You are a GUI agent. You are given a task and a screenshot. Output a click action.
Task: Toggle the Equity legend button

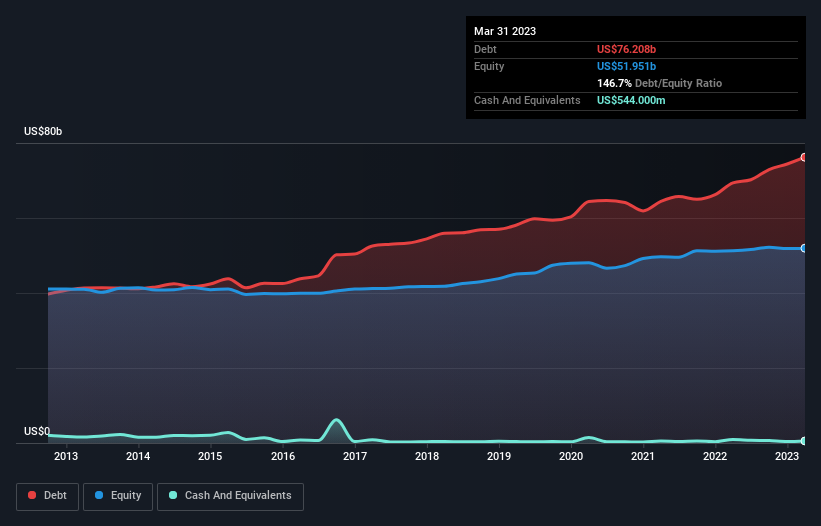pos(118,496)
